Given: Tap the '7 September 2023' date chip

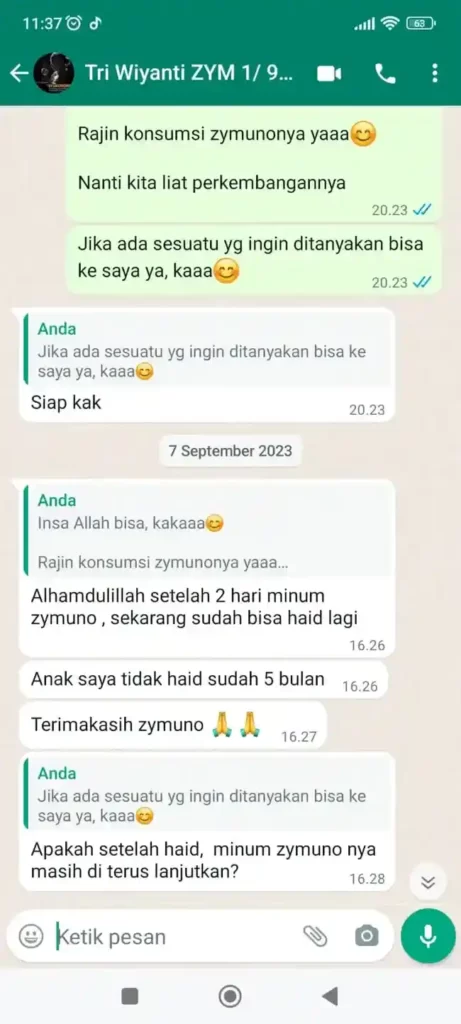Looking at the screenshot, I should coord(230,451).
